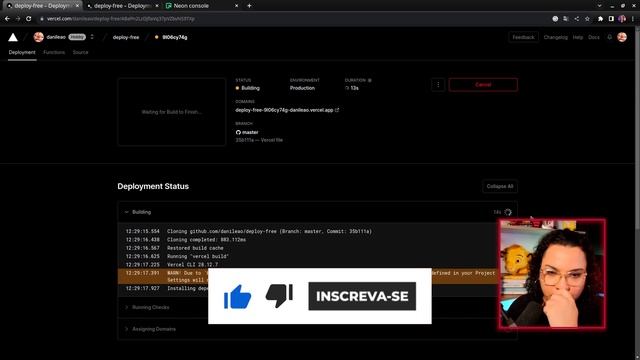Image resolution: width=640 pixels, height=360 pixels.
Task: Switch to the Source tab
Action: (x=80, y=52)
